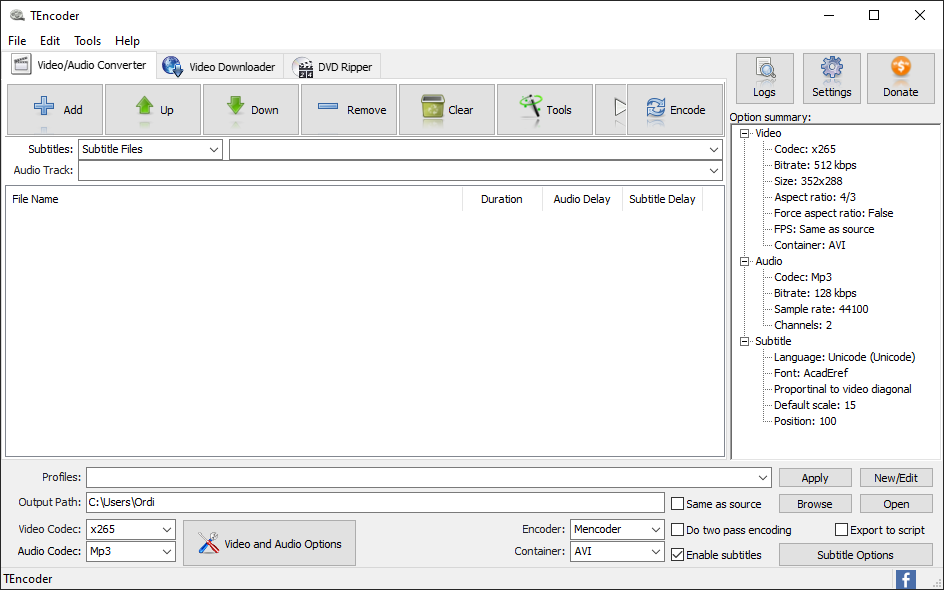Open the Profiles dropdown
Image resolution: width=944 pixels, height=590 pixels.
[429, 477]
